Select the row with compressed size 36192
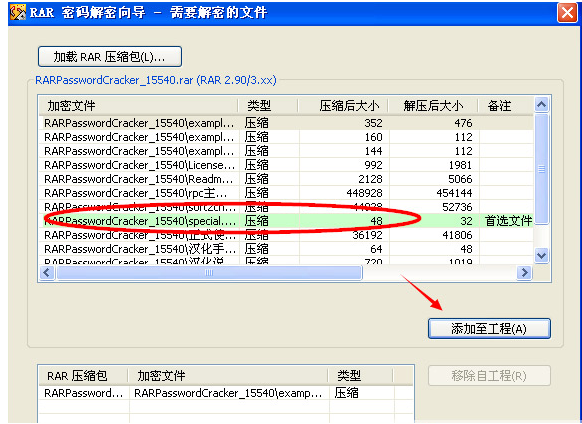The image size is (582, 424). pyautogui.click(x=286, y=235)
